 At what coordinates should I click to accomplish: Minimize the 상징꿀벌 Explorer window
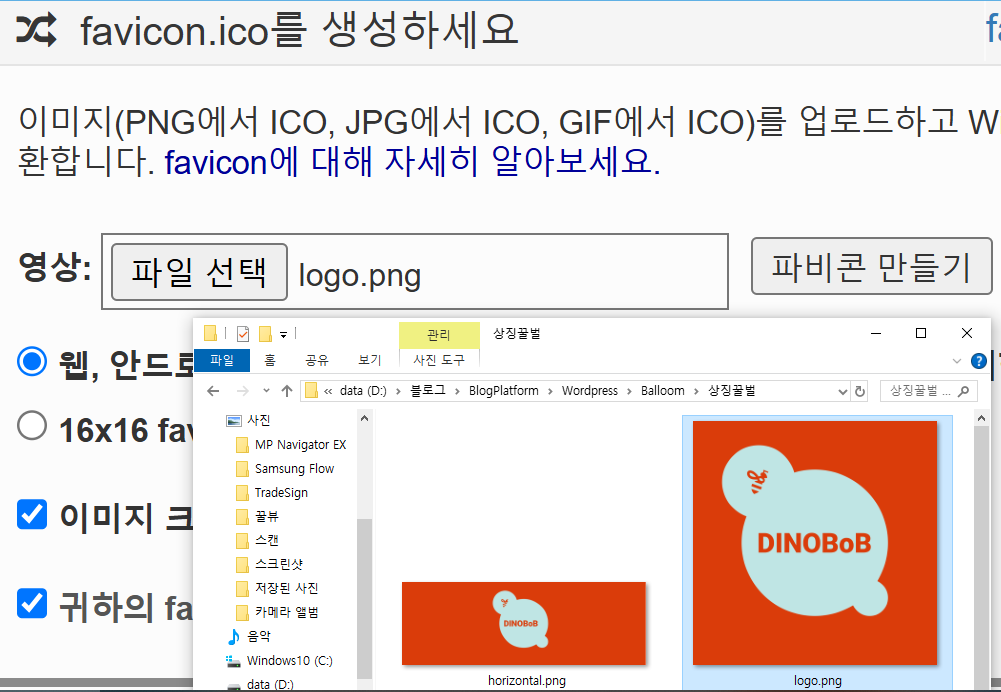point(876,333)
